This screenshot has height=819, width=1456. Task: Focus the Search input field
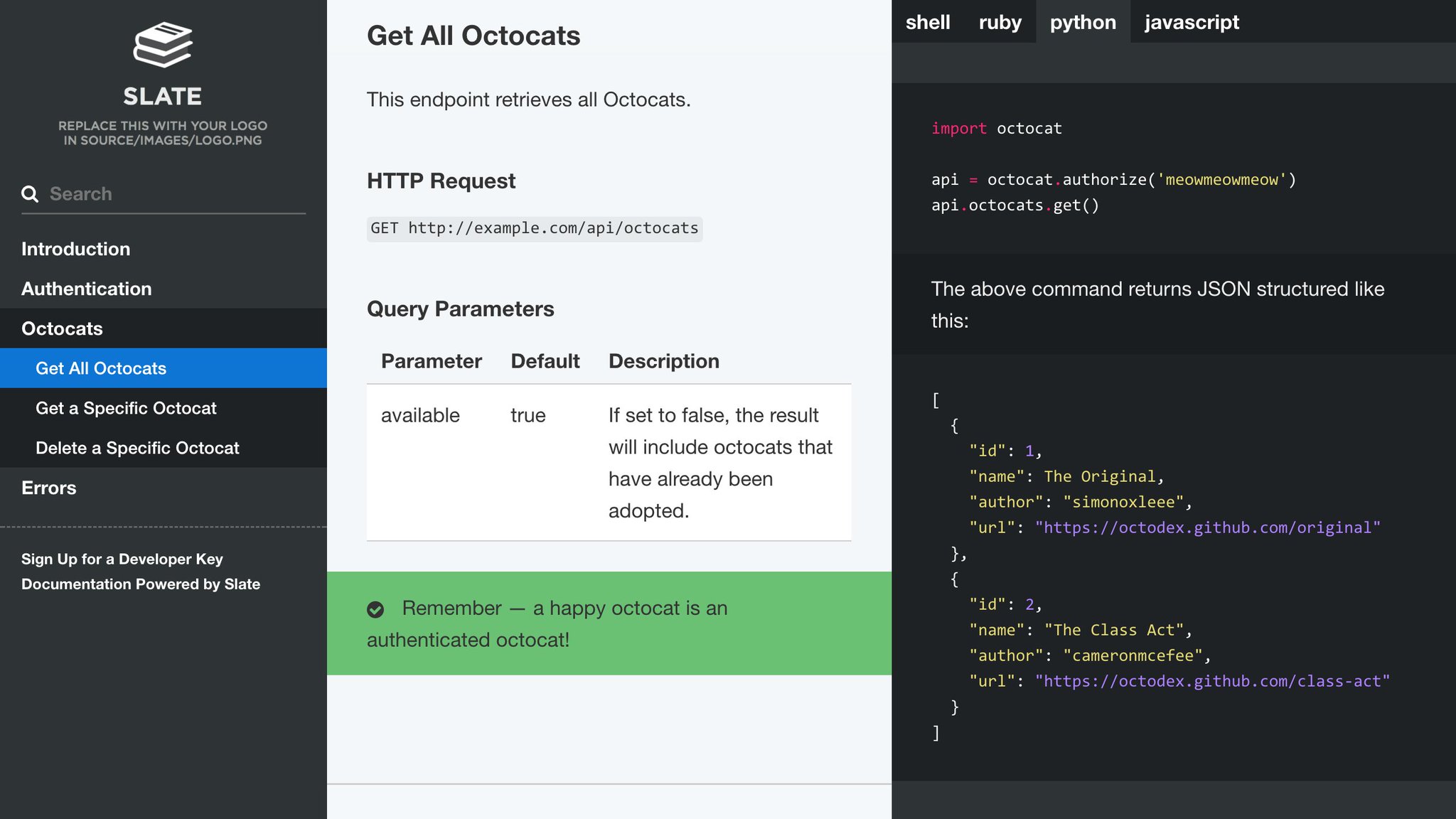tap(174, 194)
